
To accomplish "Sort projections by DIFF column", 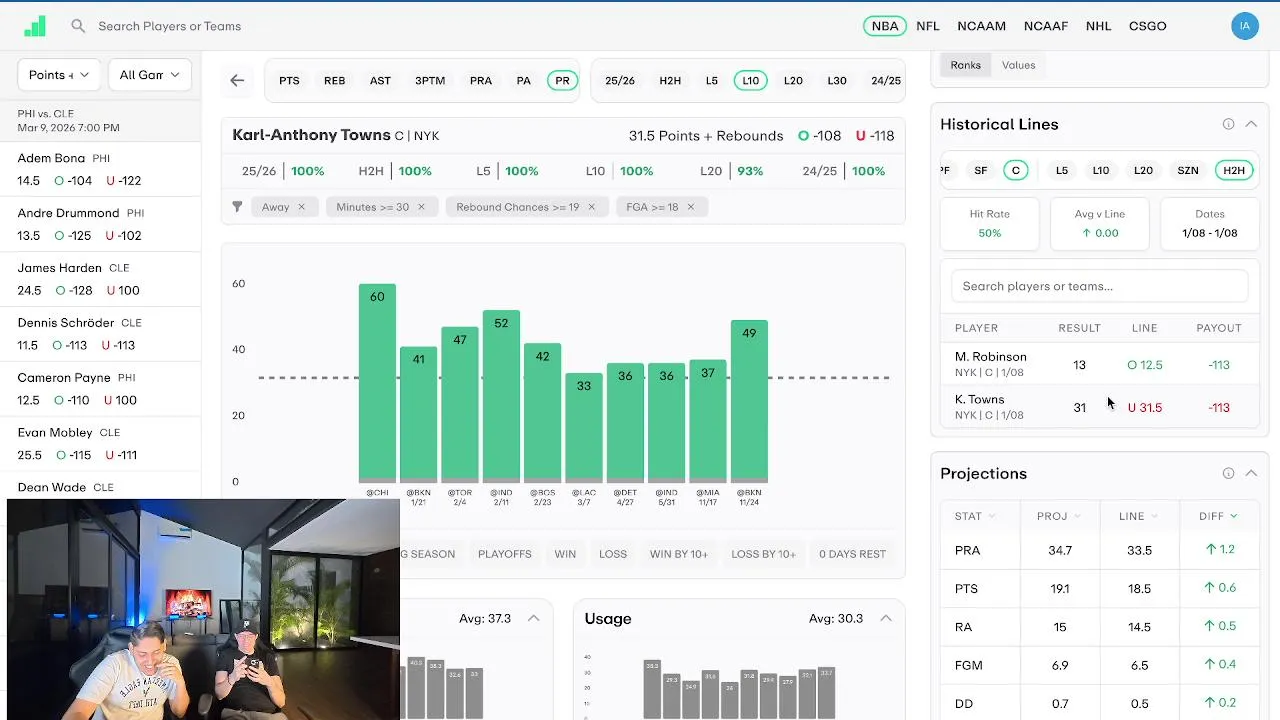I will click(x=1218, y=516).
